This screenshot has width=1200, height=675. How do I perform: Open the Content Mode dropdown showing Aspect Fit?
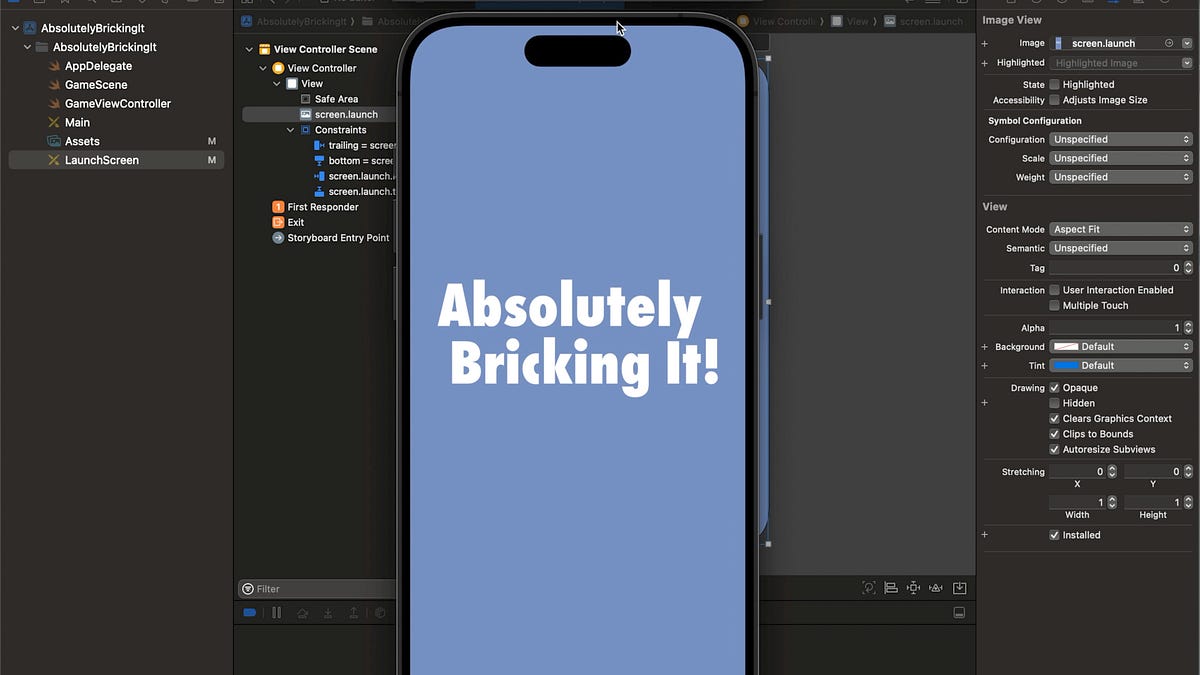click(x=1120, y=229)
